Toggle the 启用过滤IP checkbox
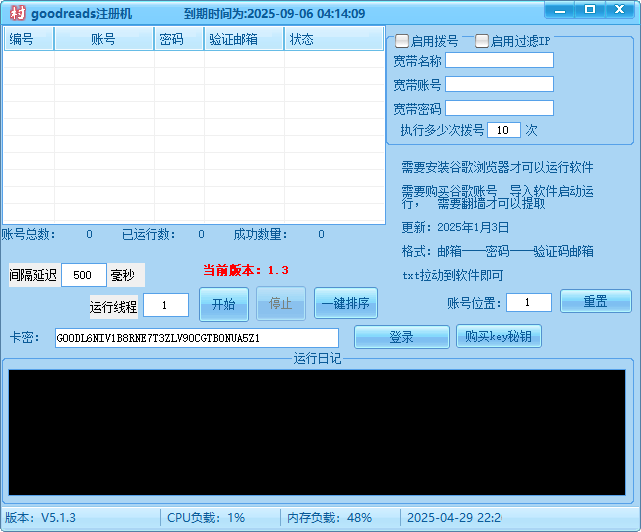 [x=482, y=41]
